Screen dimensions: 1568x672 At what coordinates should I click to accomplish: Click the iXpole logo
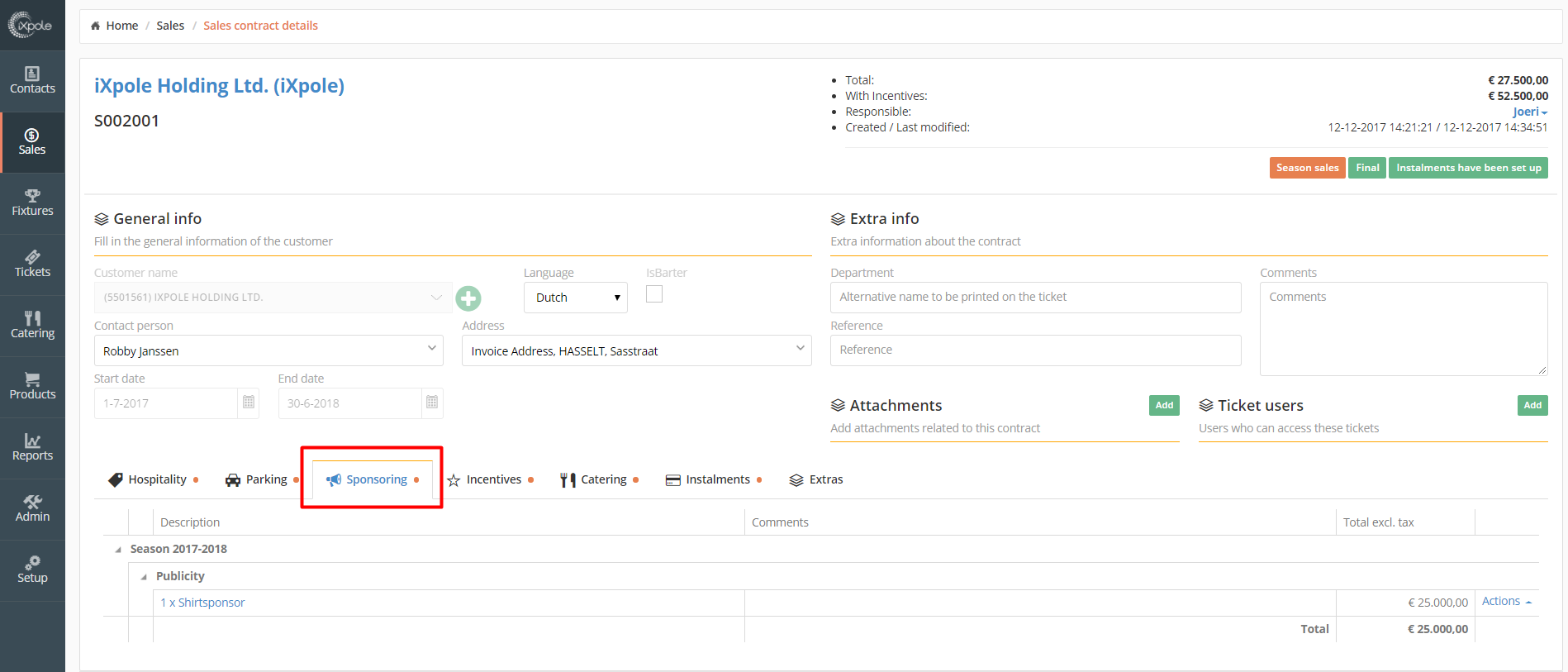click(31, 25)
